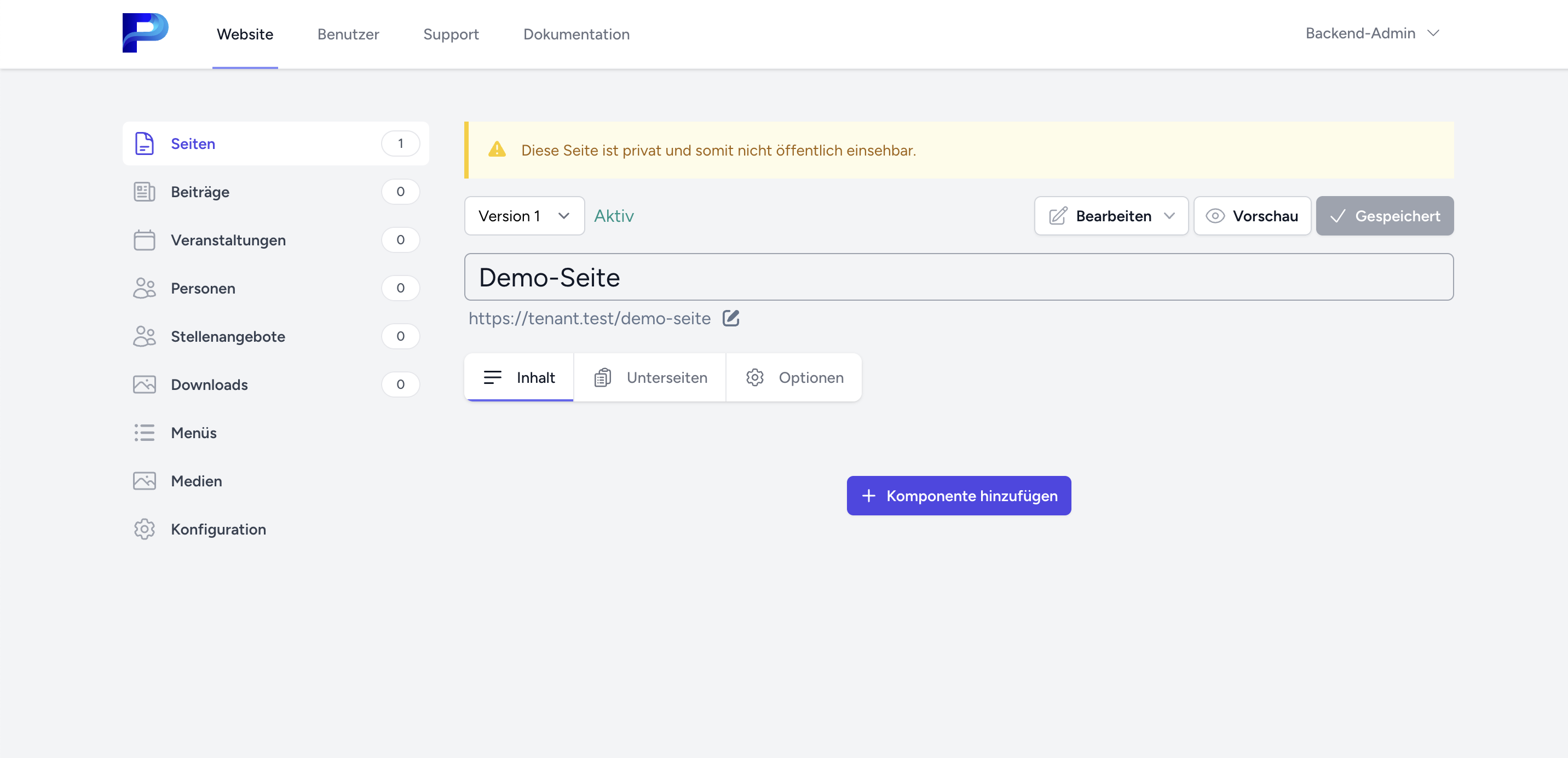This screenshot has width=1568, height=758.
Task: Click the Konfiguration gear icon
Action: pyautogui.click(x=144, y=529)
